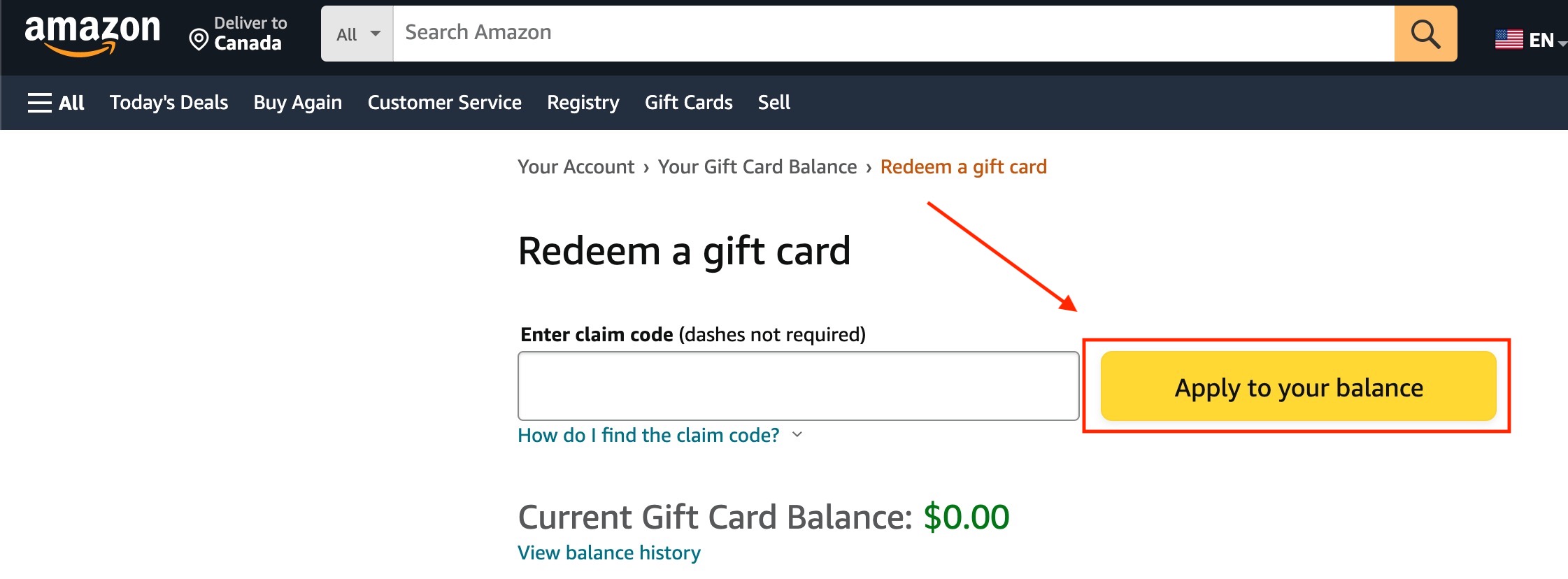Viewport: 1568px width, 579px height.
Task: Open the All search category dropdown
Action: coord(357,33)
